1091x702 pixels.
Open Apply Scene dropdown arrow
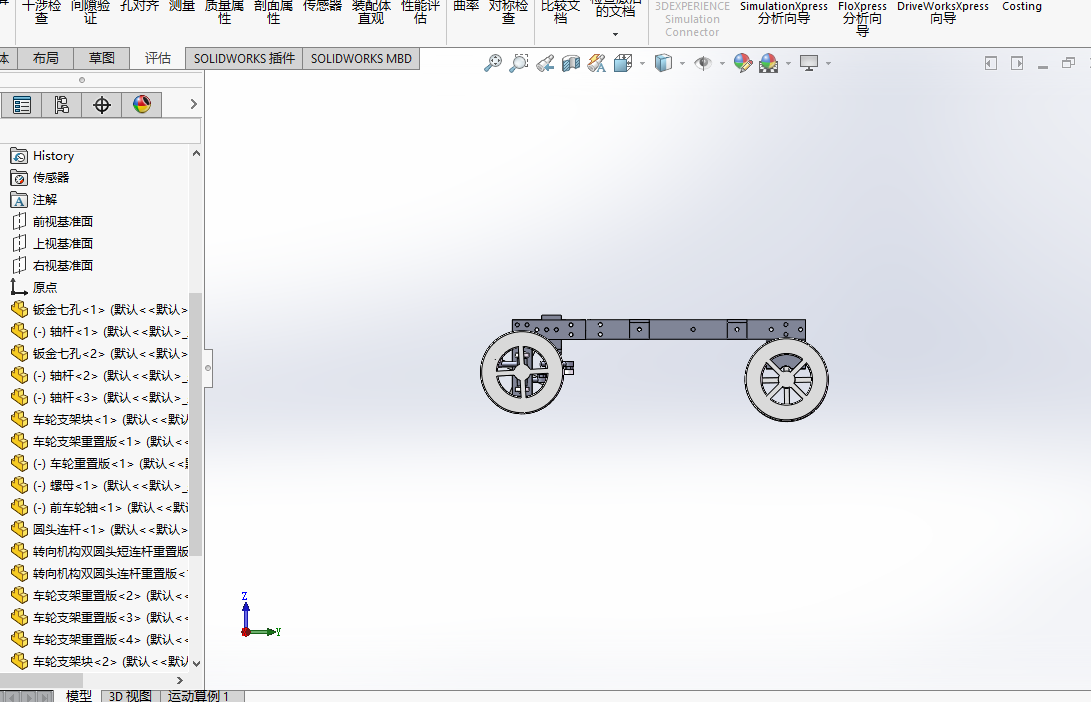[x=788, y=63]
